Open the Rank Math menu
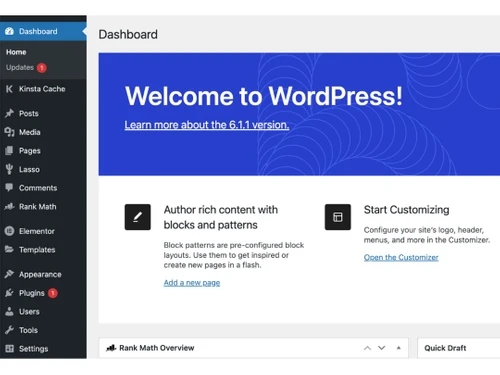500x375 pixels. pyautogui.click(x=43, y=207)
